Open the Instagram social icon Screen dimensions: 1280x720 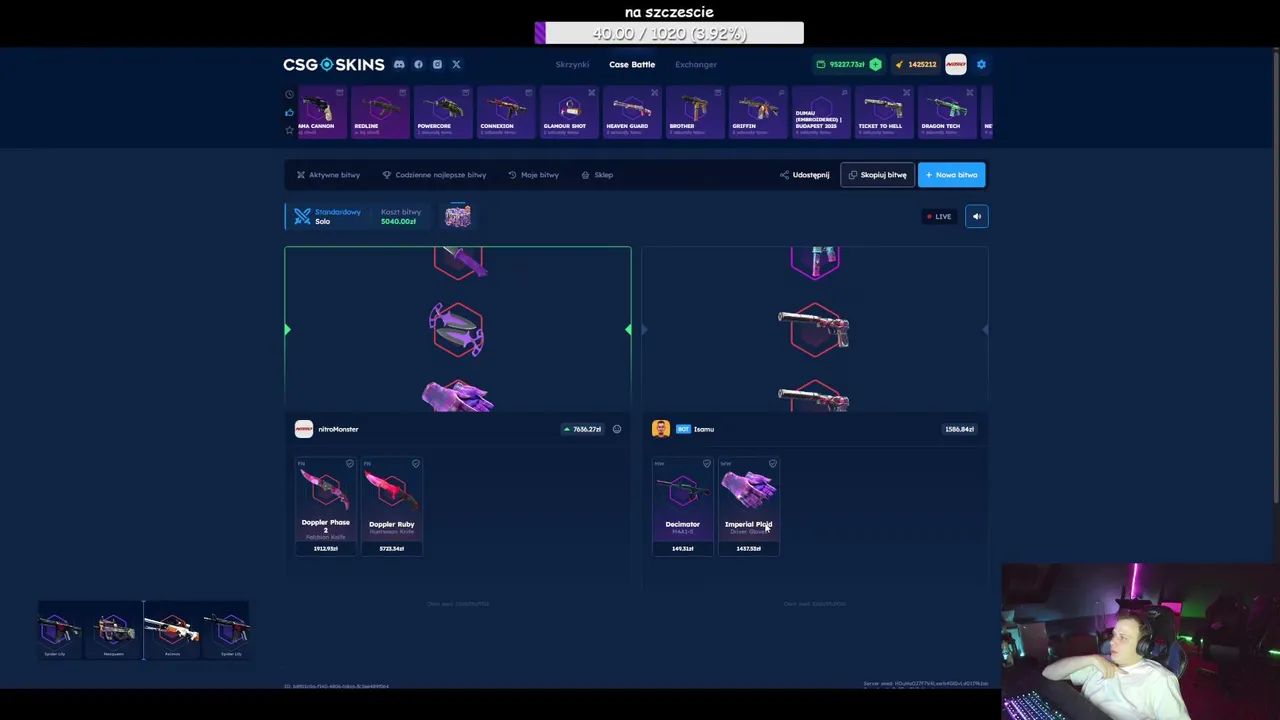(437, 64)
